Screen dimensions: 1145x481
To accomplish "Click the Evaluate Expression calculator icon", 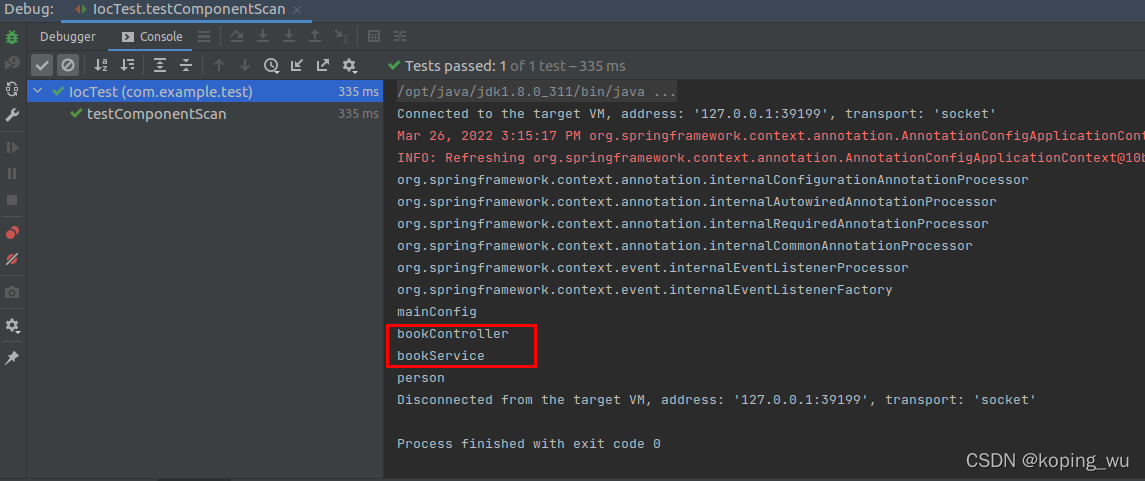I will point(374,36).
